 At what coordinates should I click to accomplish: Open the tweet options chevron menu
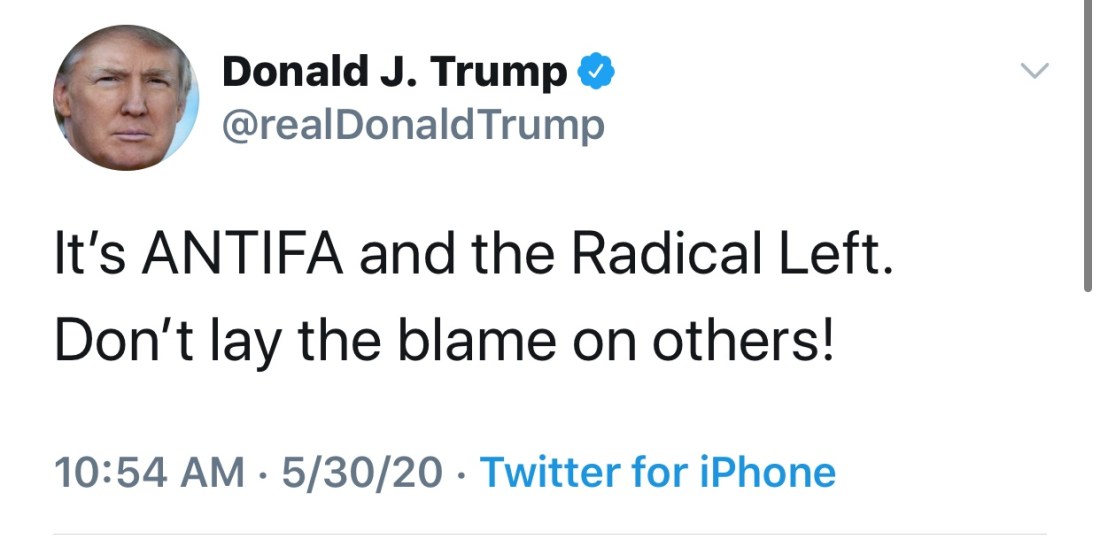tap(1036, 71)
